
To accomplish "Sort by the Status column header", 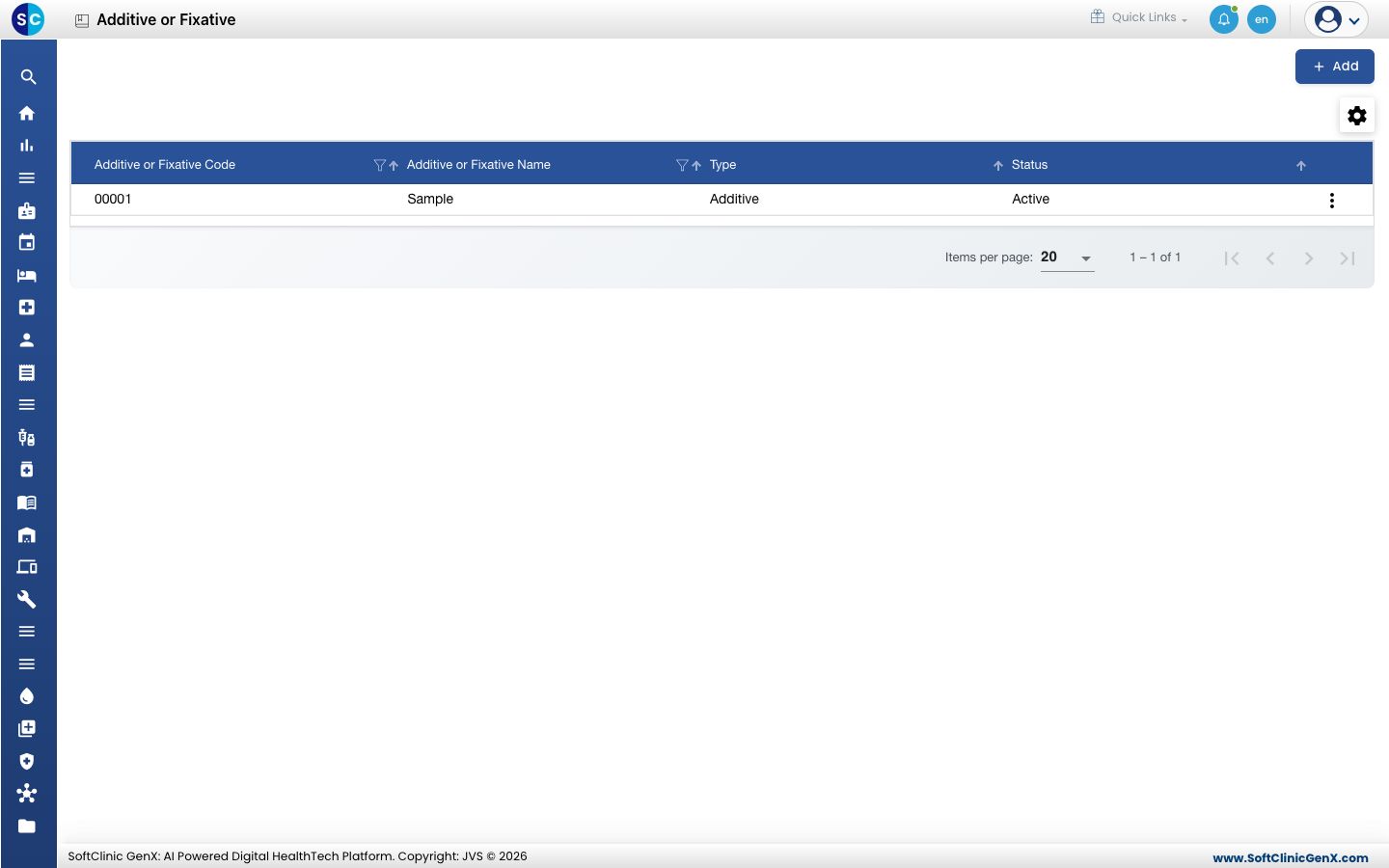I will tap(1029, 165).
